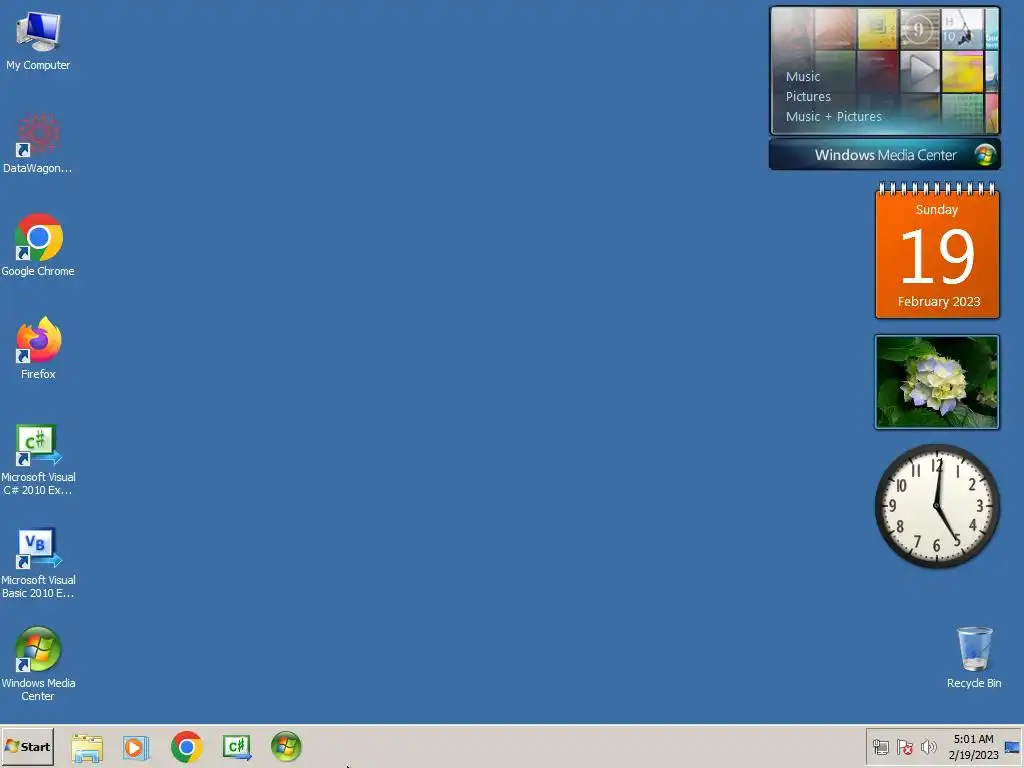Screen dimensions: 1024x768
Task: Choose Music in the Media Center gadget
Action: 803,76
